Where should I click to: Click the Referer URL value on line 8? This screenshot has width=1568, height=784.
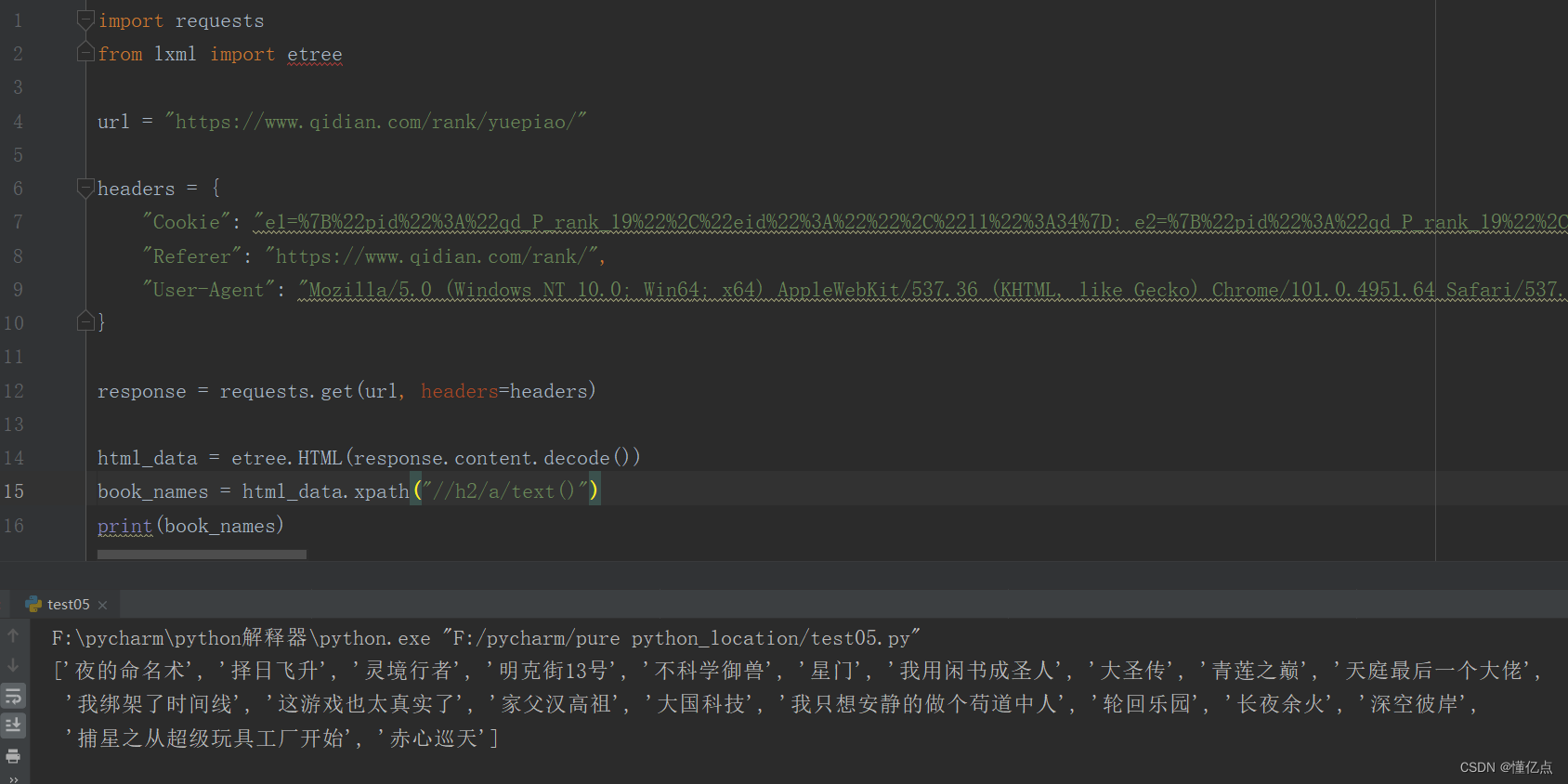(x=431, y=256)
